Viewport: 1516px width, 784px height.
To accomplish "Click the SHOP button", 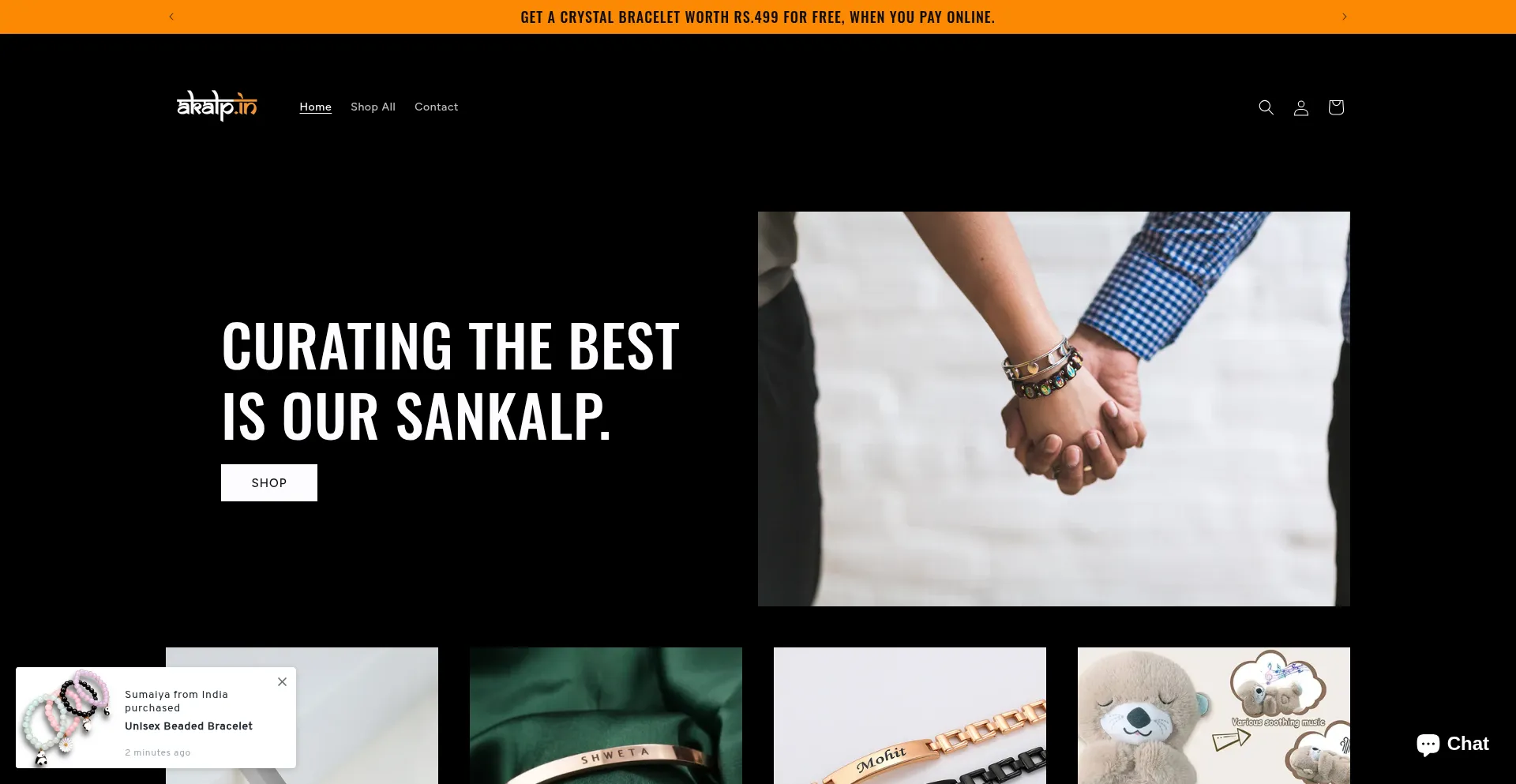I will coord(269,482).
